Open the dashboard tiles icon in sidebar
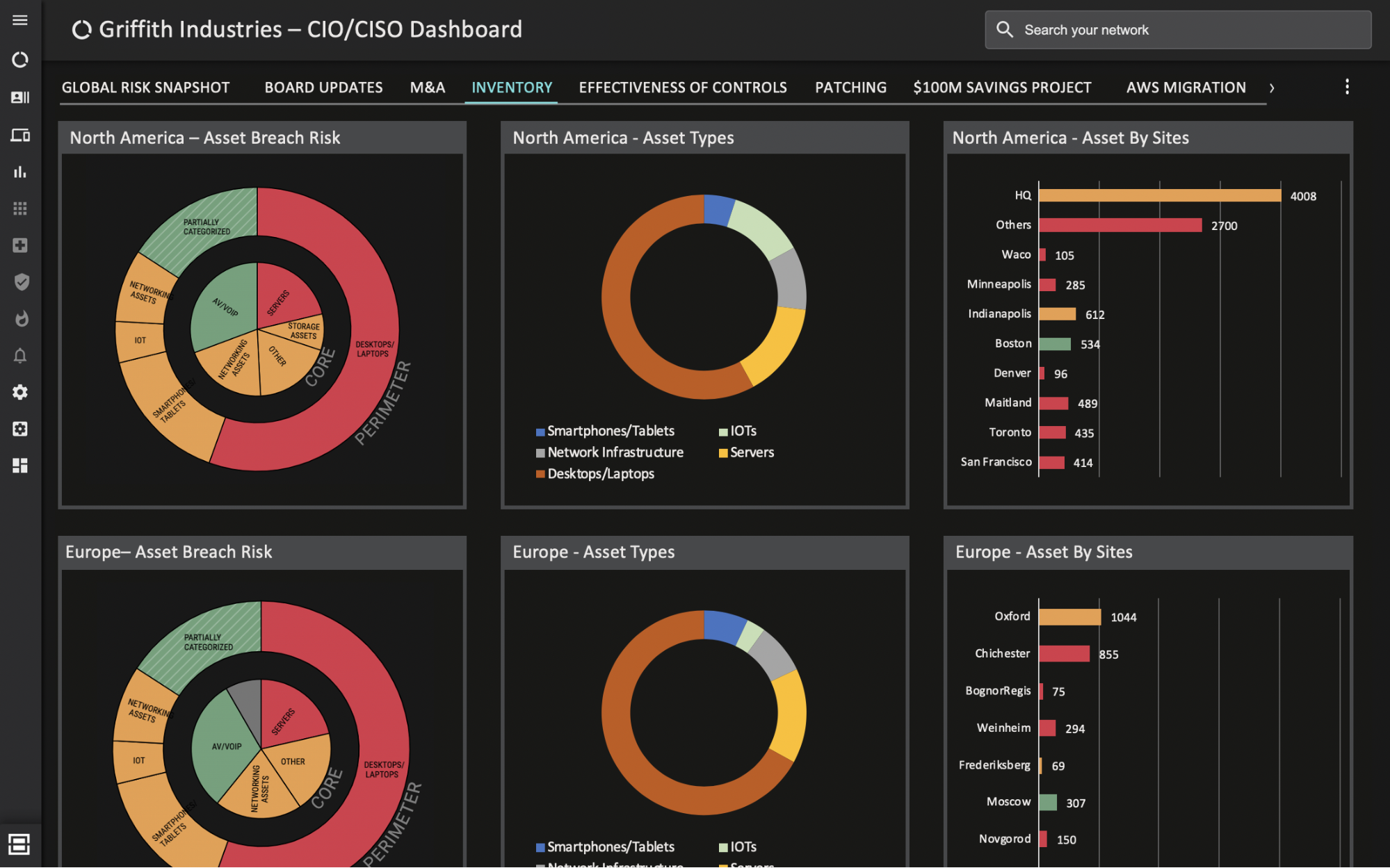The height and width of the screenshot is (868, 1390). point(20,466)
